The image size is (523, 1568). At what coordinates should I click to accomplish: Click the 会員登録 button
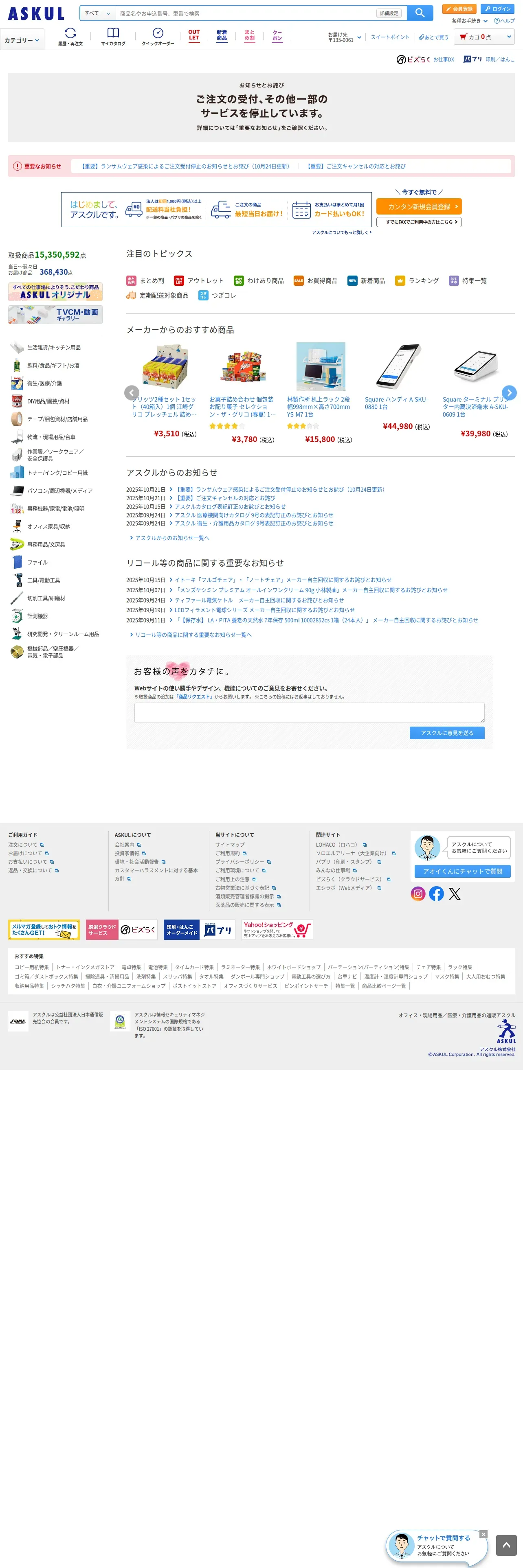coord(459,9)
